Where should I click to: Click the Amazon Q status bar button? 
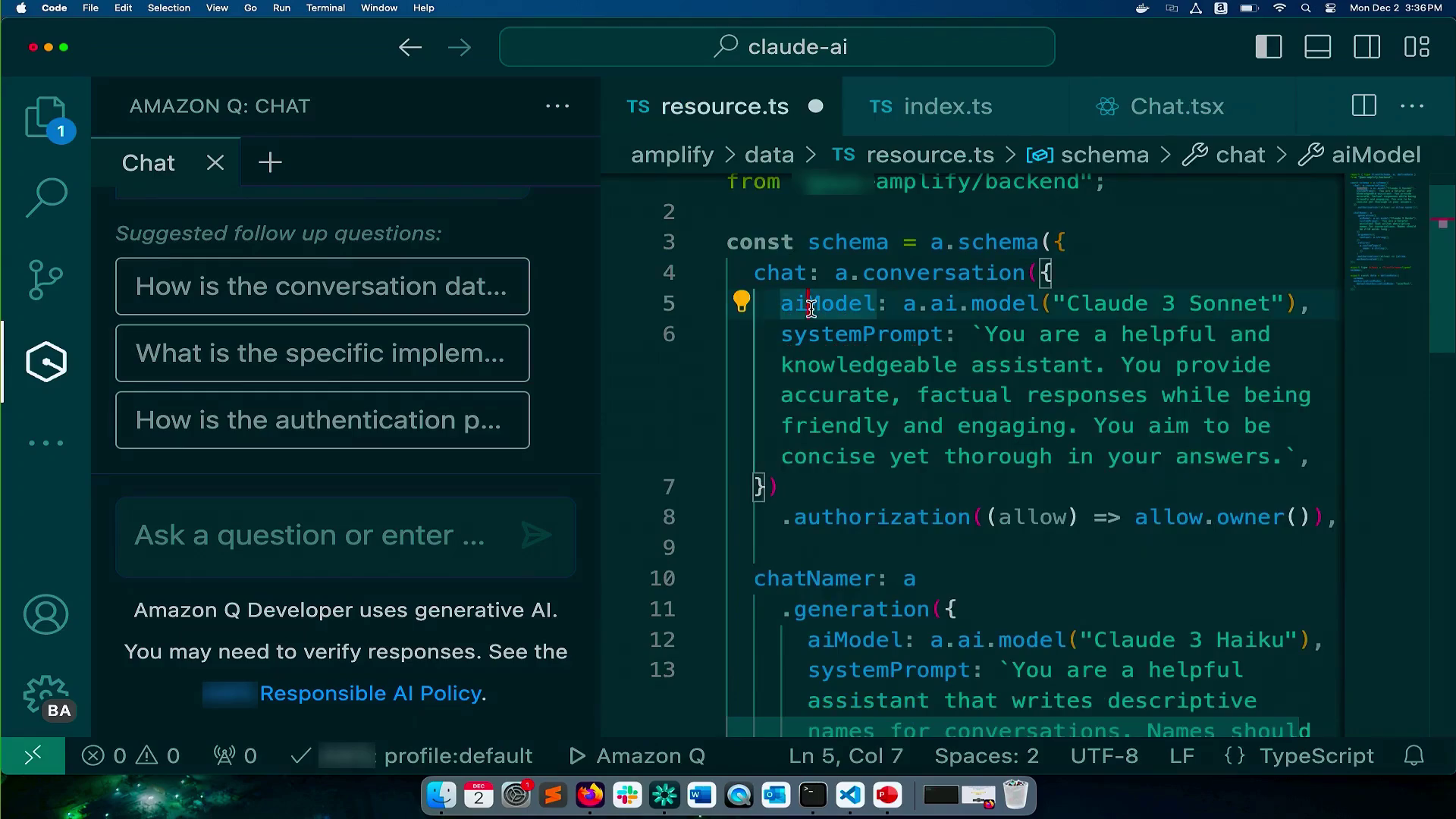[637, 756]
